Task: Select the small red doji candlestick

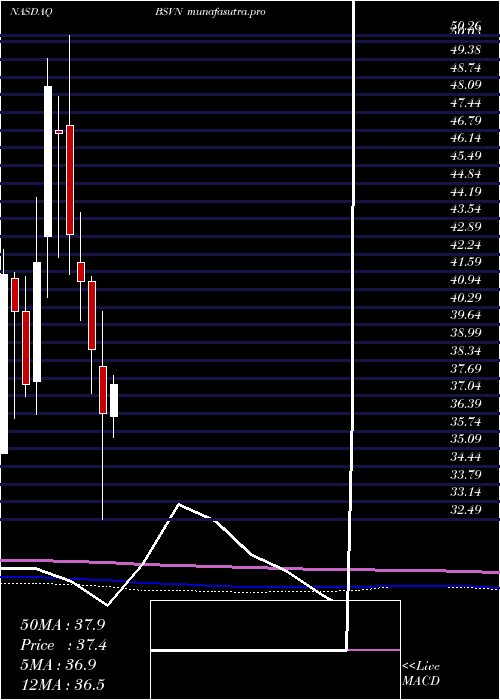Action: tap(59, 132)
